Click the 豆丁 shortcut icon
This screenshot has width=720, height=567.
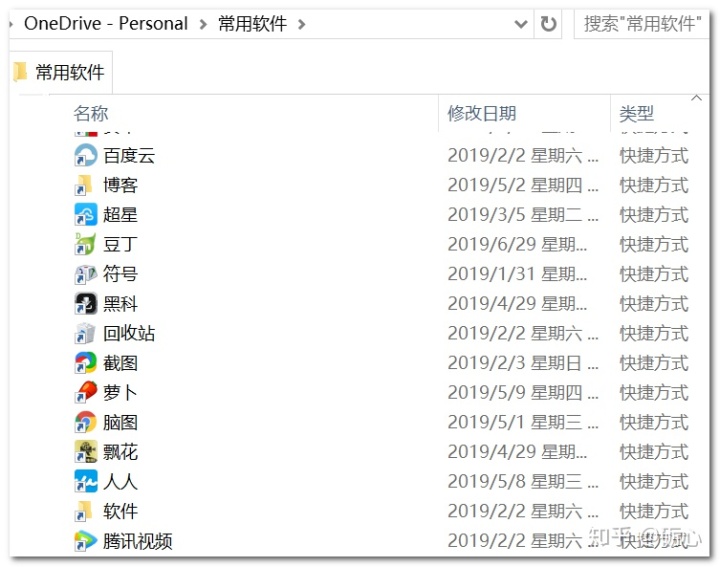point(86,244)
